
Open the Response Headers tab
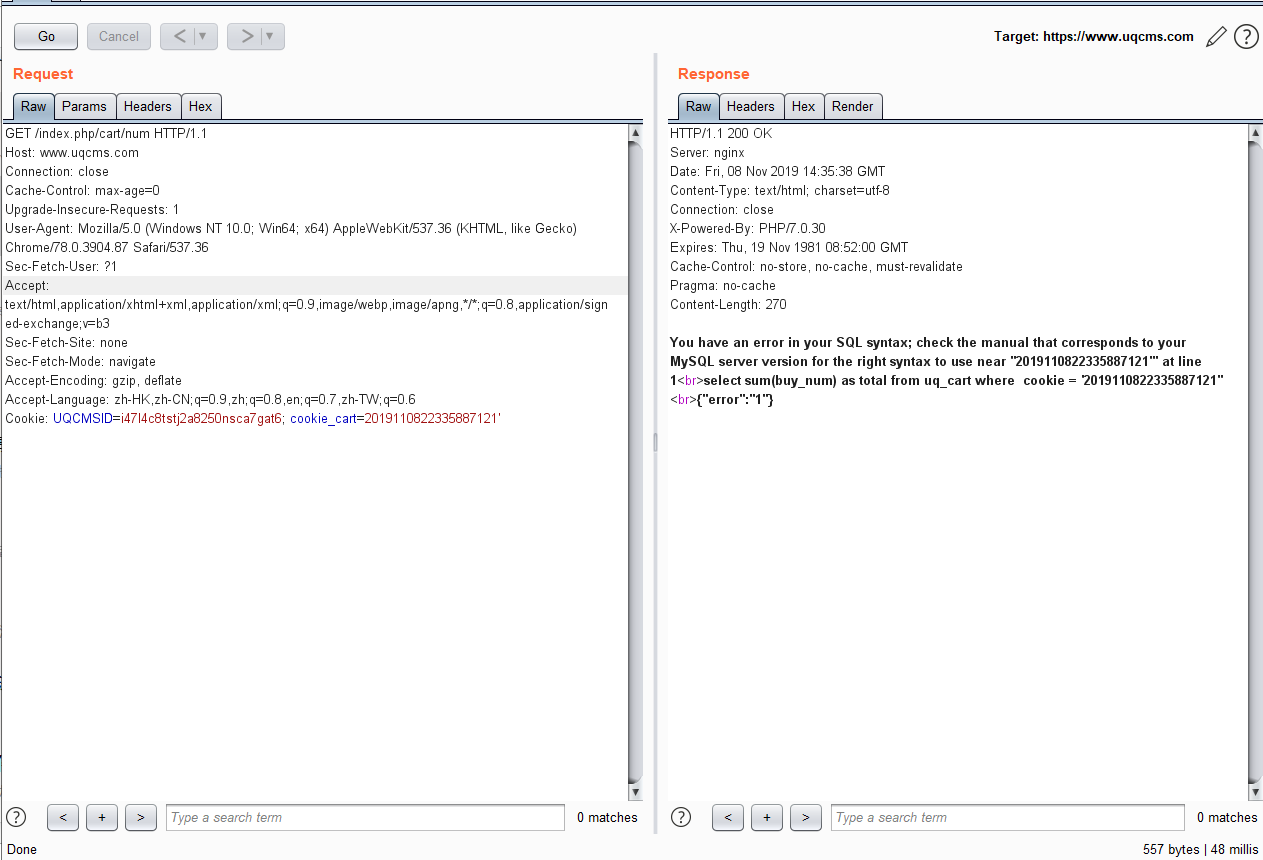[751, 106]
